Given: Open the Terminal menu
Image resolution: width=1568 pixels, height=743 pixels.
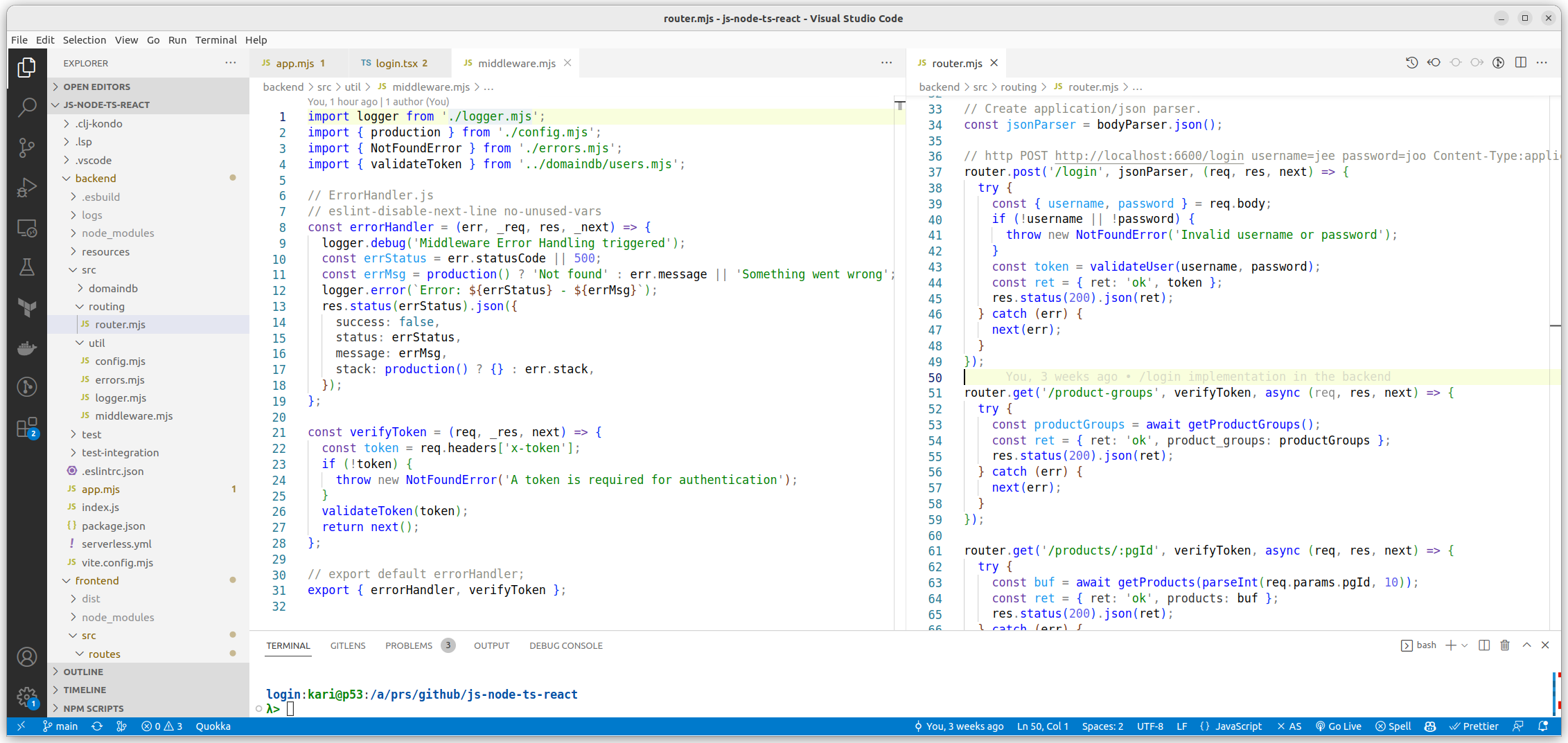Looking at the screenshot, I should (215, 40).
